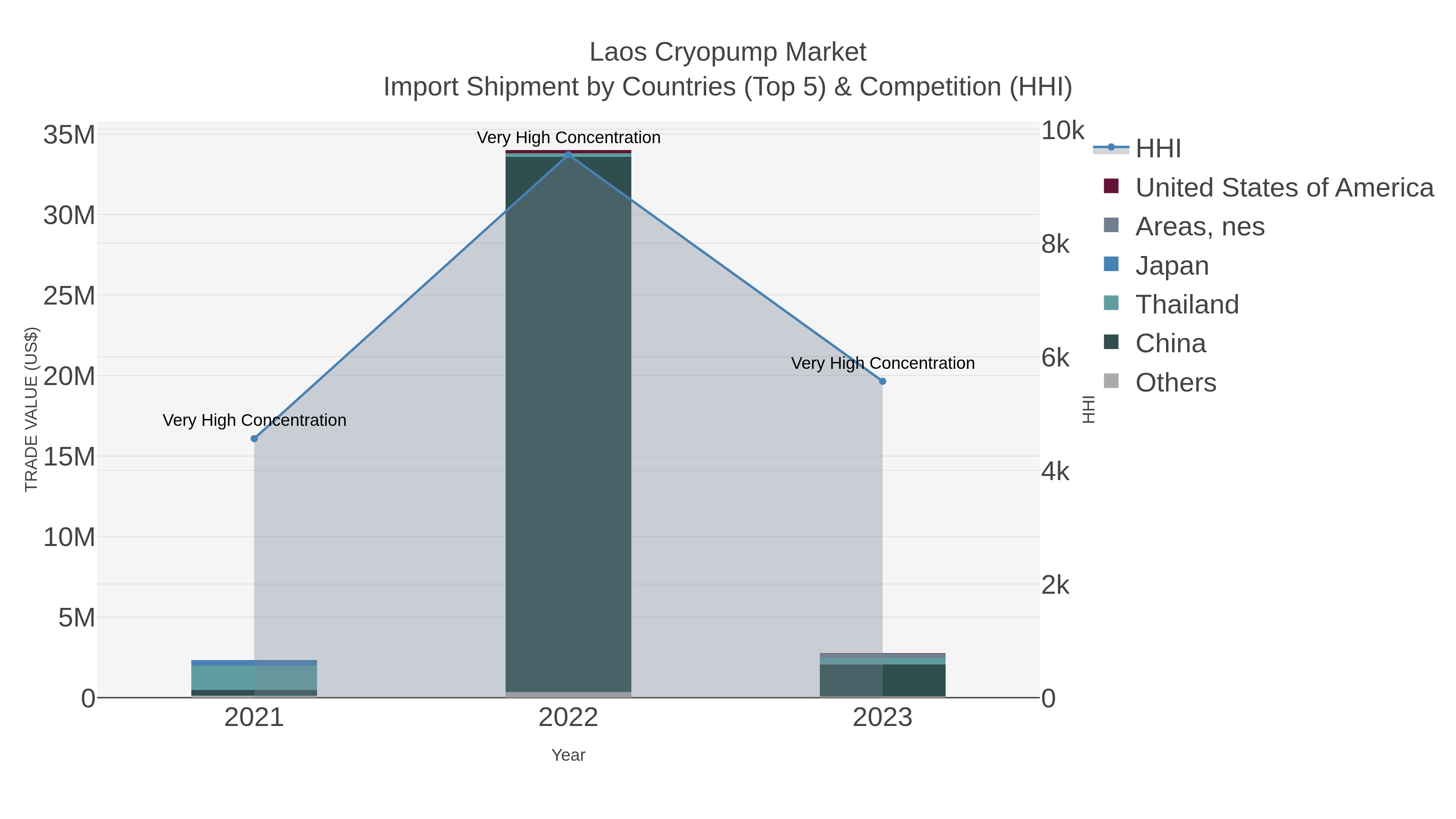The width and height of the screenshot is (1456, 819).
Task: Click the 6k HHI axis tick label
Action: (1055, 358)
